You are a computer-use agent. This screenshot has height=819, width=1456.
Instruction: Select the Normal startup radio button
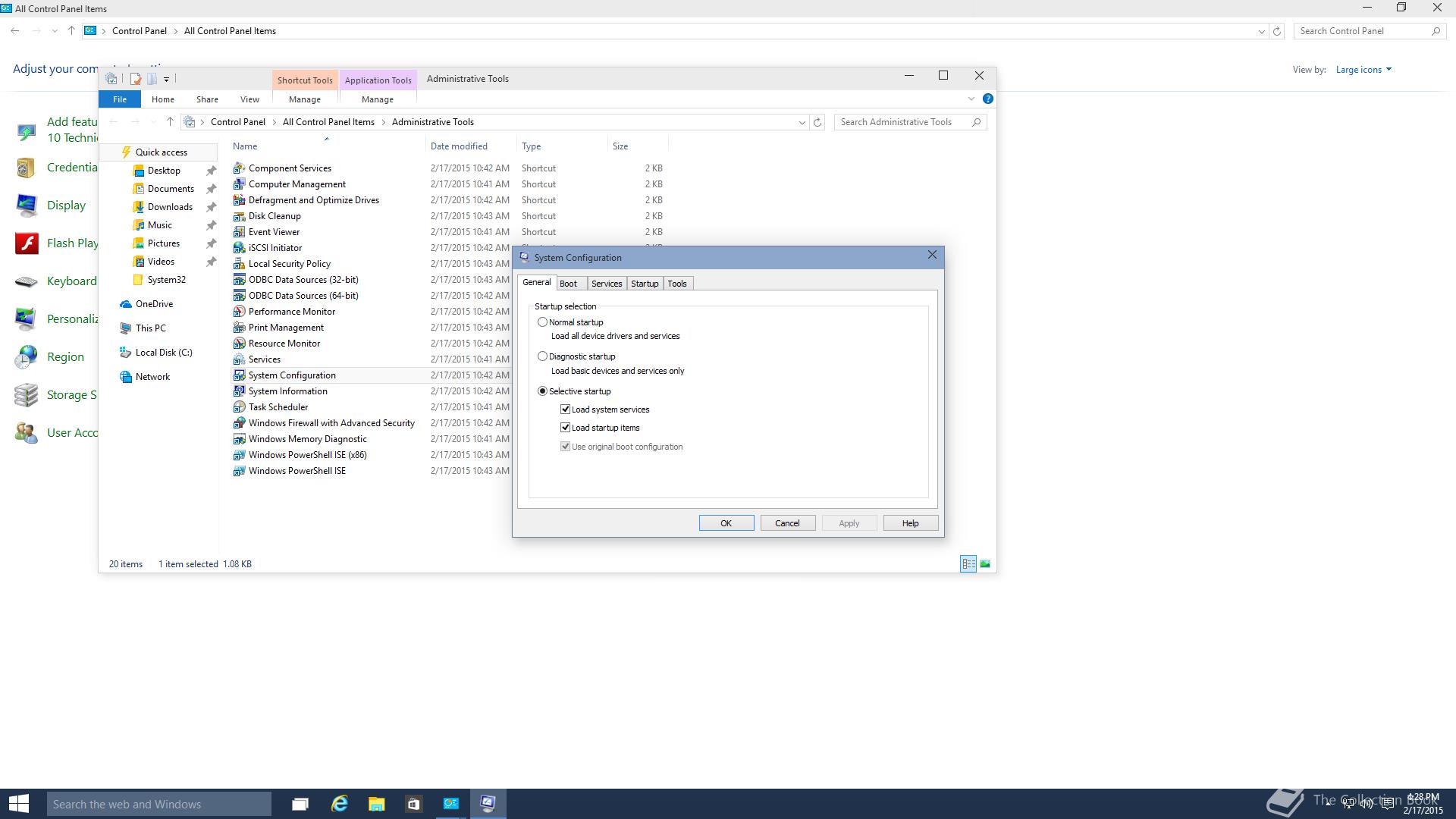tap(542, 322)
